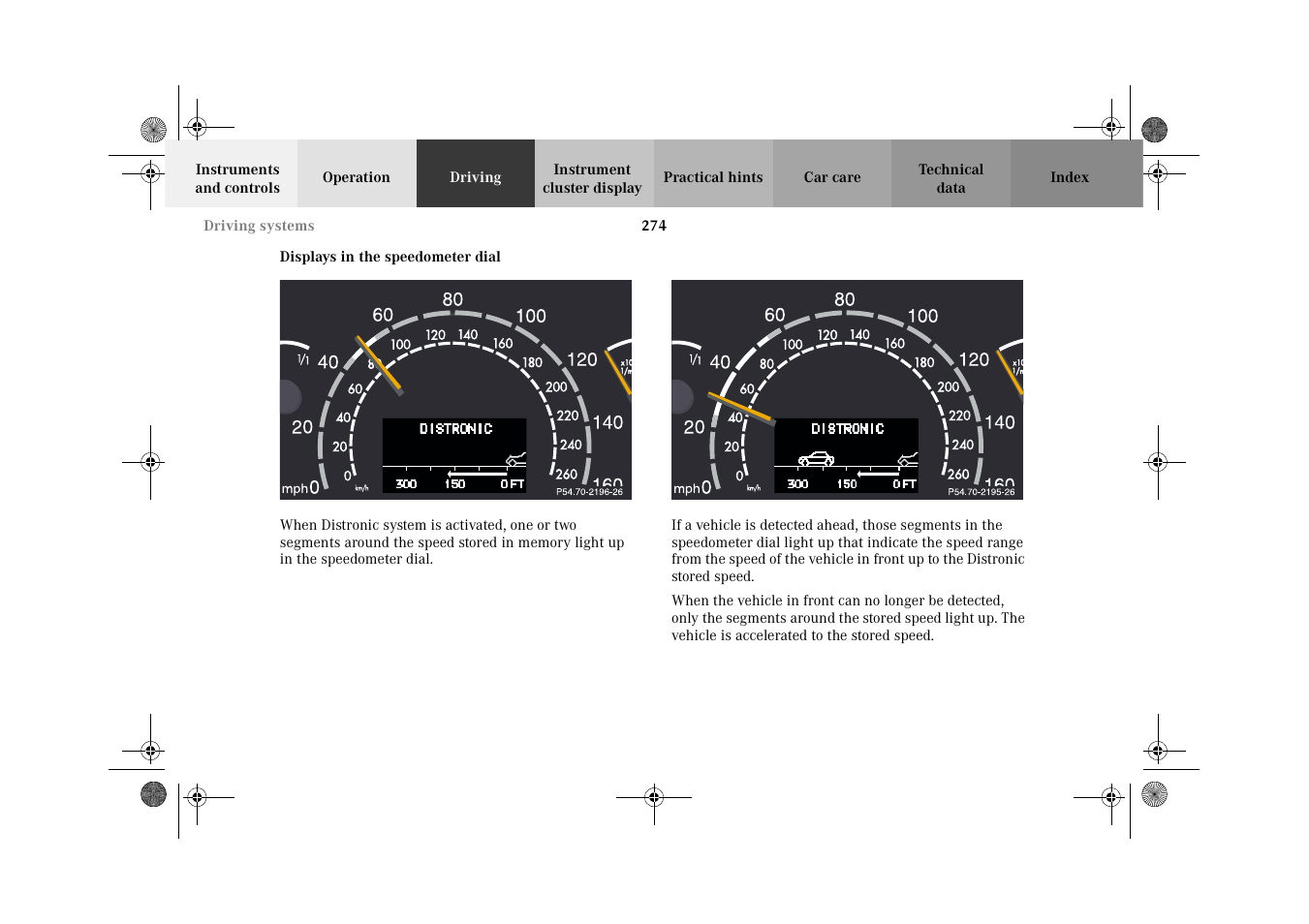
Task: Click the orange needle in right speedometer
Action: (x=741, y=408)
